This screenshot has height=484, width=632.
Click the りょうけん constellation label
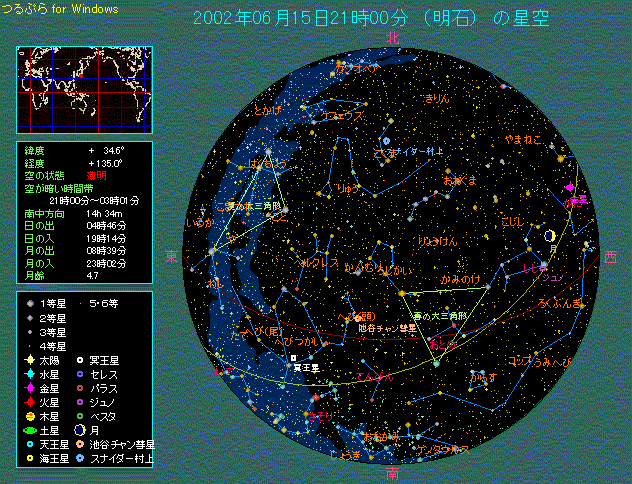point(438,241)
